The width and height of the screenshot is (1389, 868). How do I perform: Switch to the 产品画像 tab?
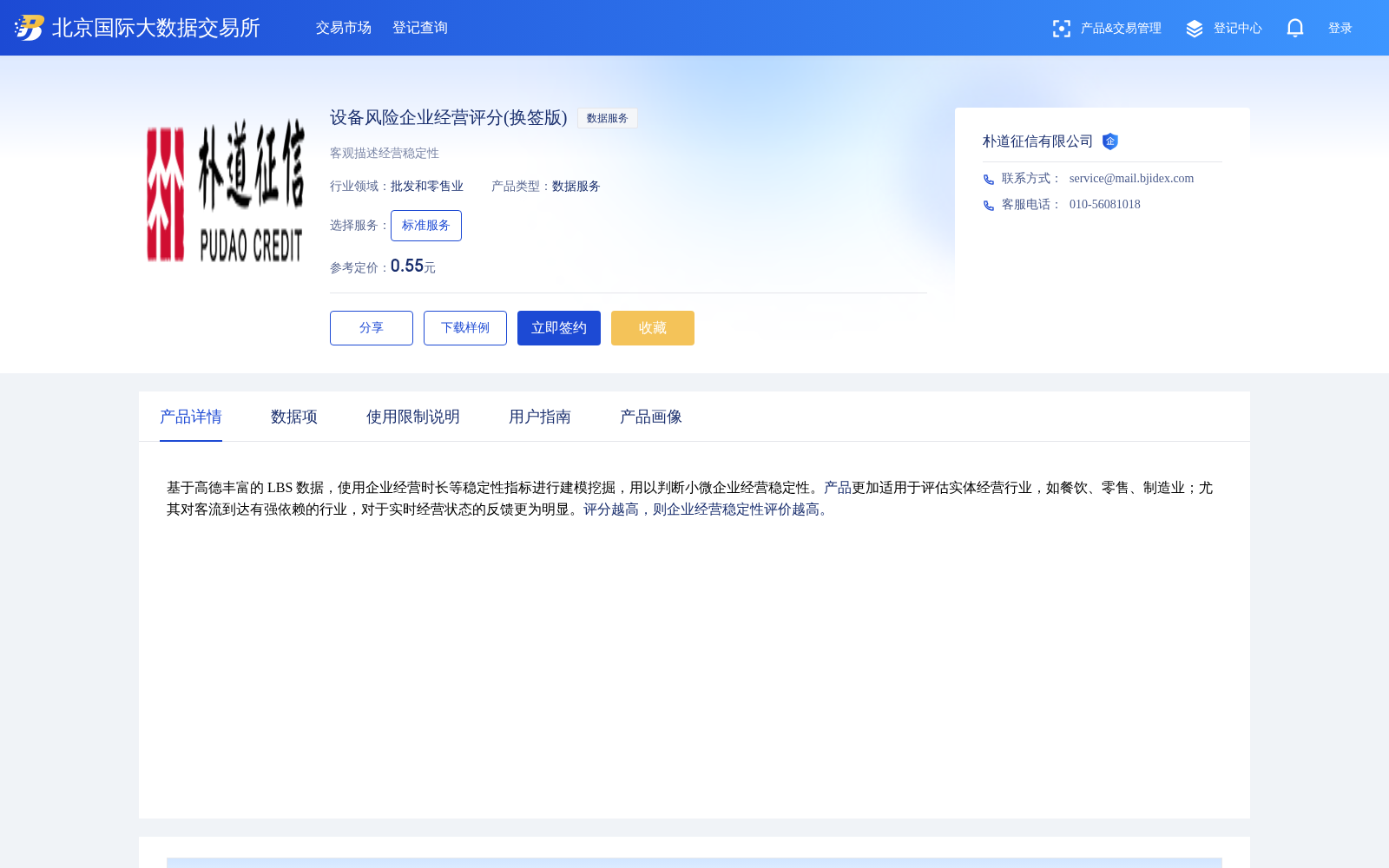click(x=651, y=417)
